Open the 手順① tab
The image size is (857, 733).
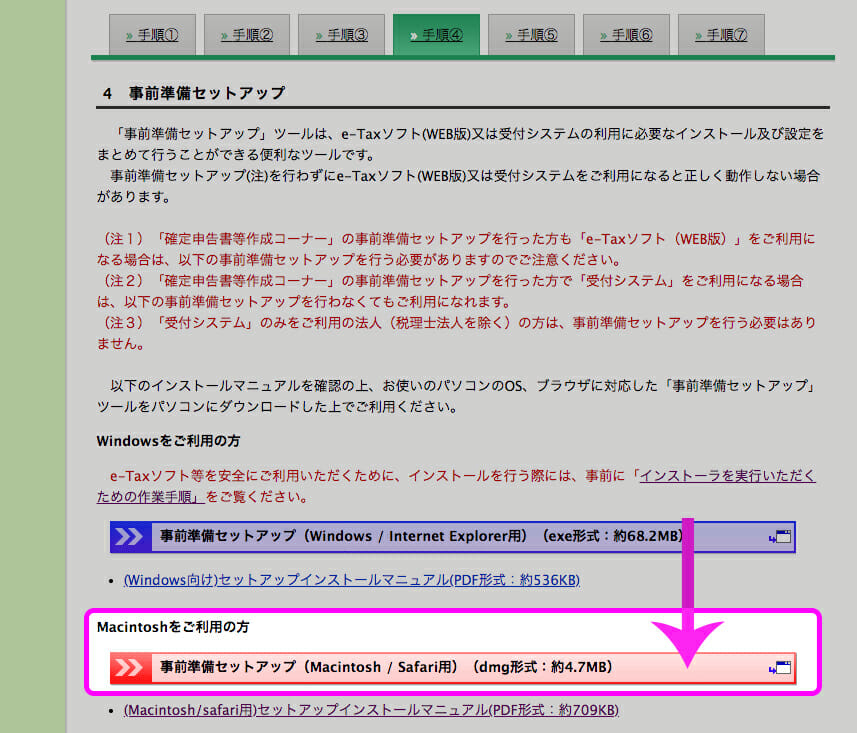pyautogui.click(x=152, y=35)
